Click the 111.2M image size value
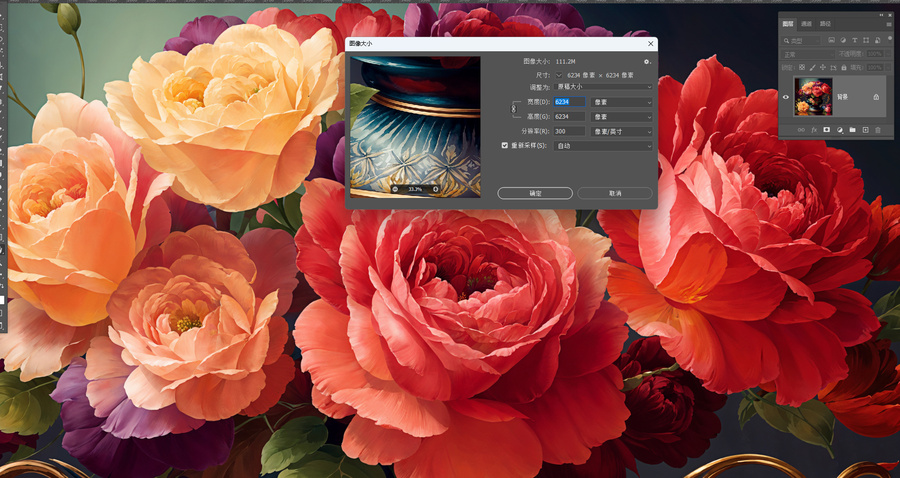The image size is (900, 478). point(565,61)
